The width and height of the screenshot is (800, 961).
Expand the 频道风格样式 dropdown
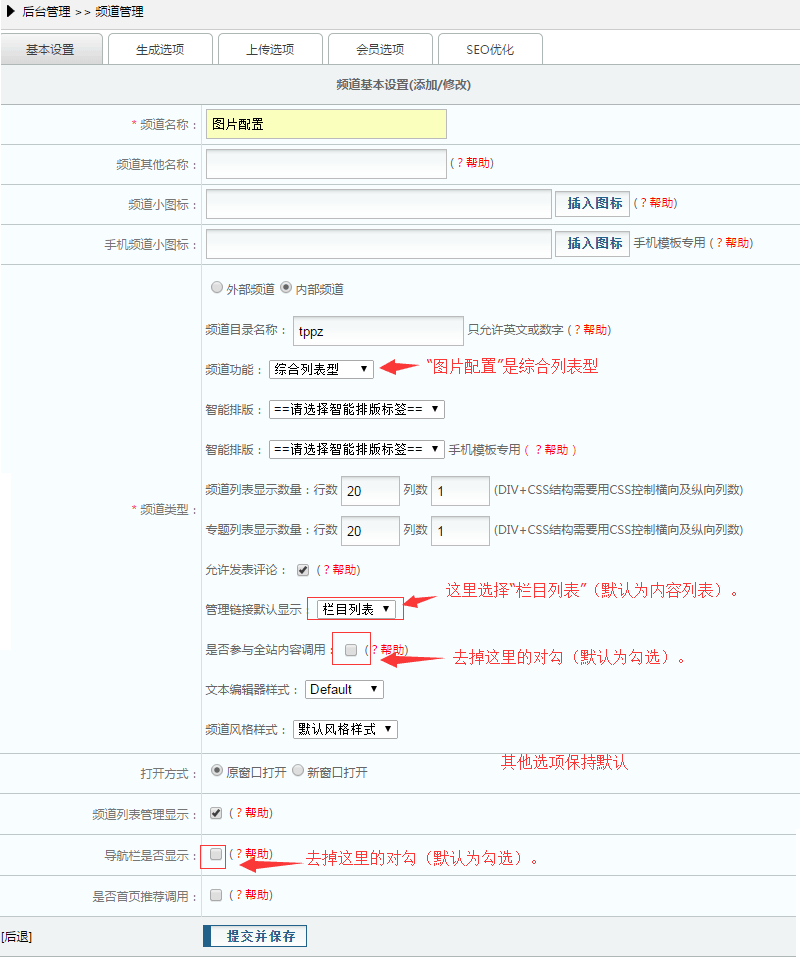pyautogui.click(x=345, y=729)
